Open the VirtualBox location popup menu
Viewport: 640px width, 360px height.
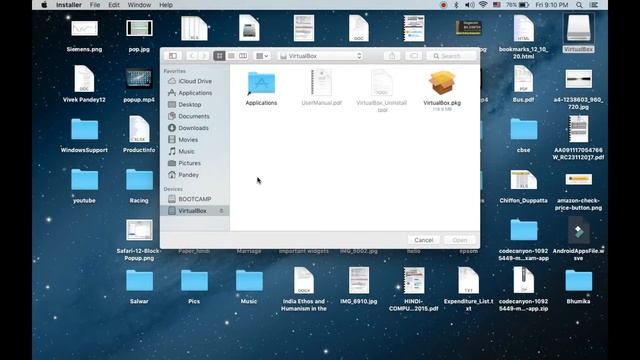321,56
